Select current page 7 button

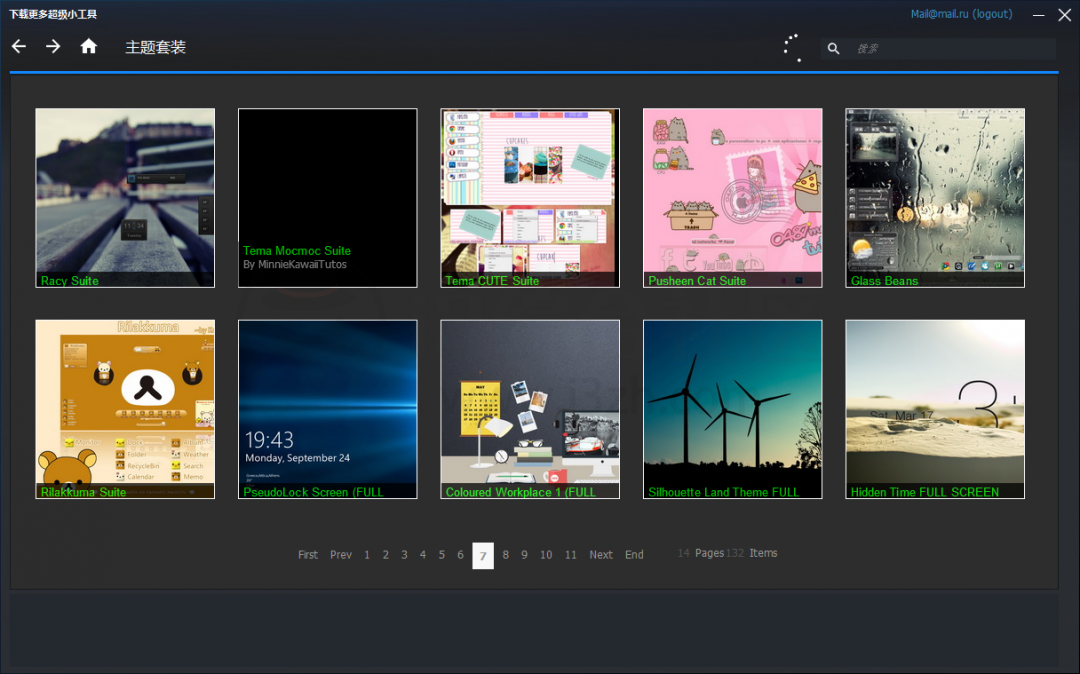point(483,556)
